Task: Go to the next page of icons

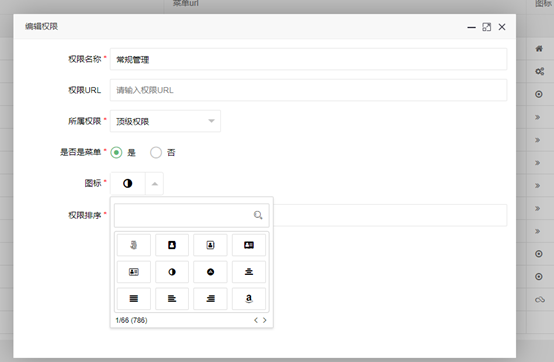Action: [x=264, y=320]
